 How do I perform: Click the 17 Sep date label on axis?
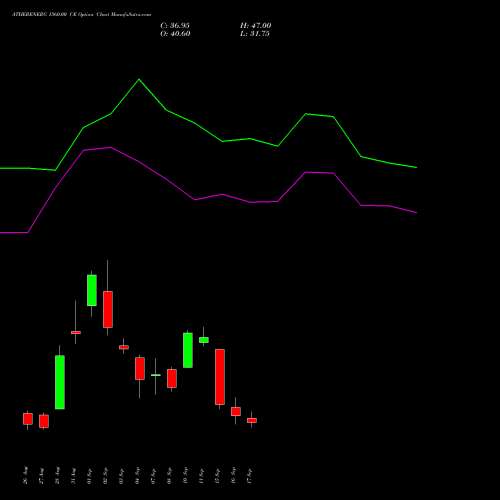(x=250, y=476)
